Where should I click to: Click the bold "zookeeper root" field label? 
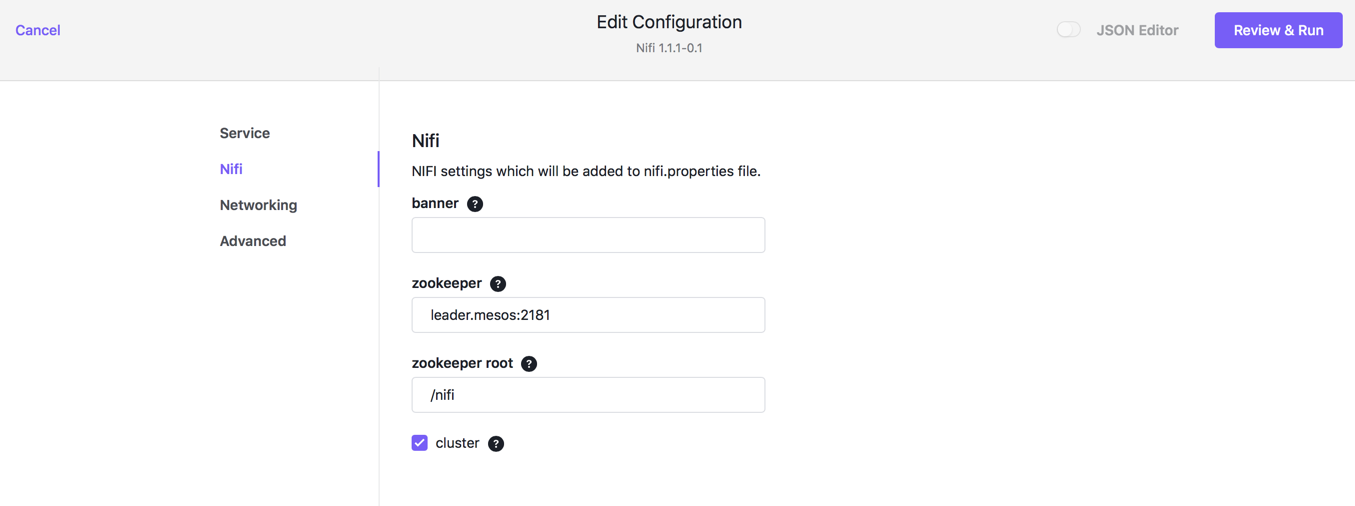pos(462,363)
